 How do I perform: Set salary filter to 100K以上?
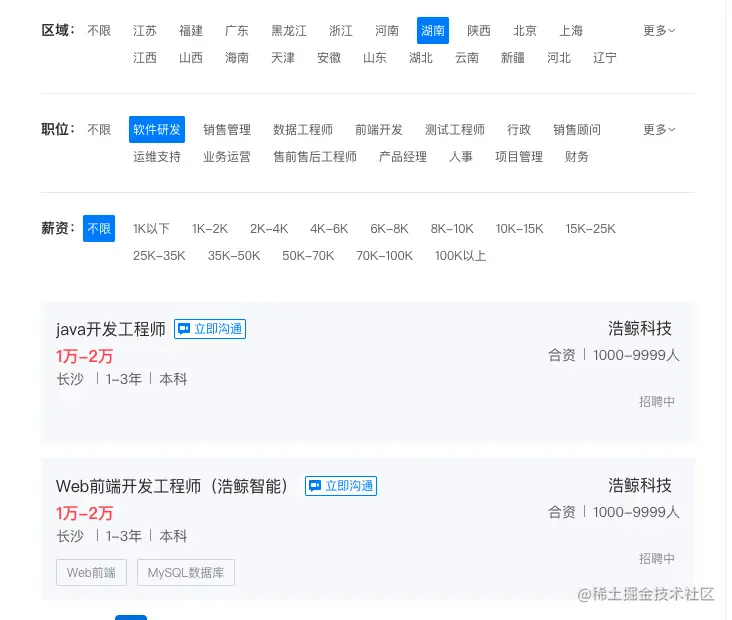coord(460,256)
